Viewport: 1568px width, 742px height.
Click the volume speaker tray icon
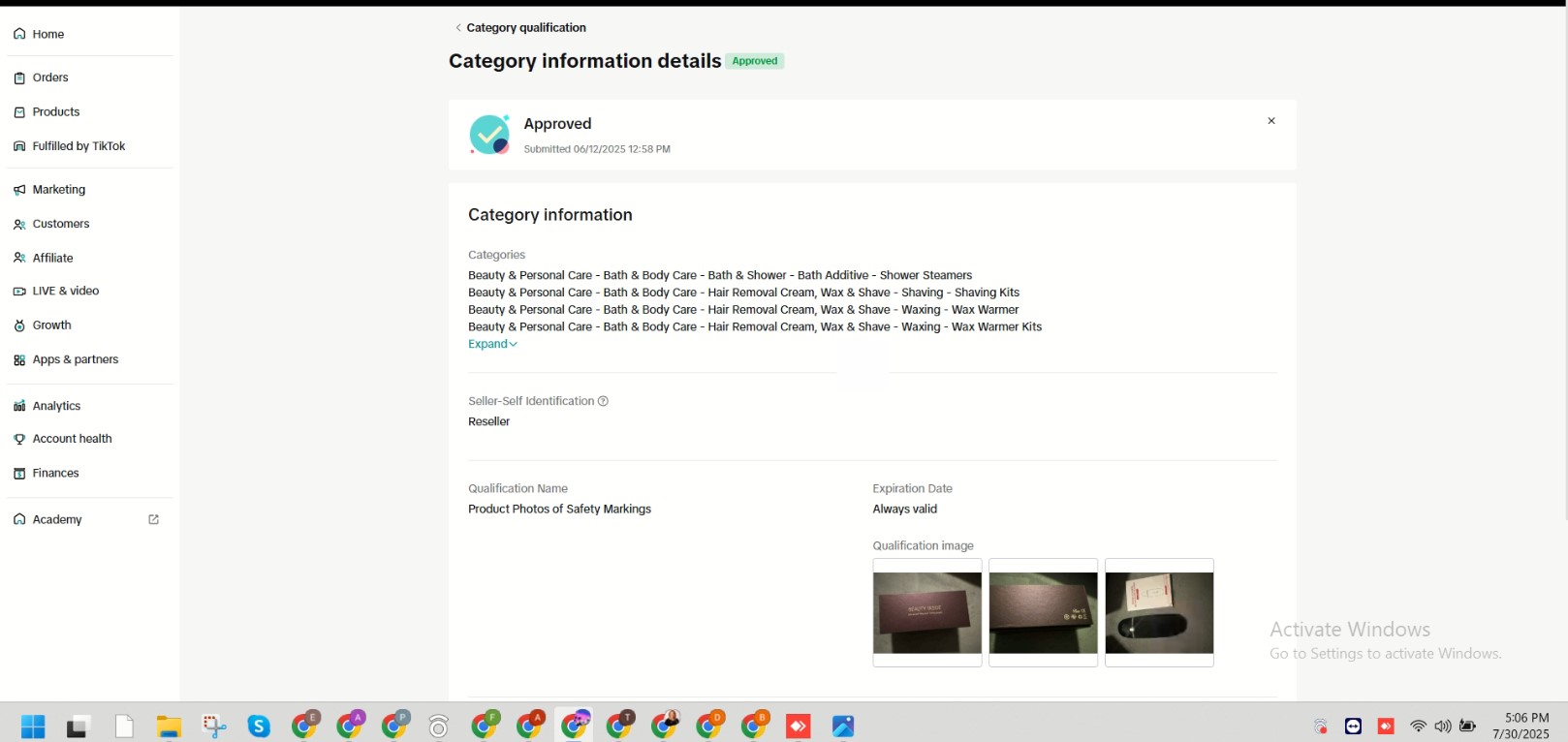pos(1443,727)
